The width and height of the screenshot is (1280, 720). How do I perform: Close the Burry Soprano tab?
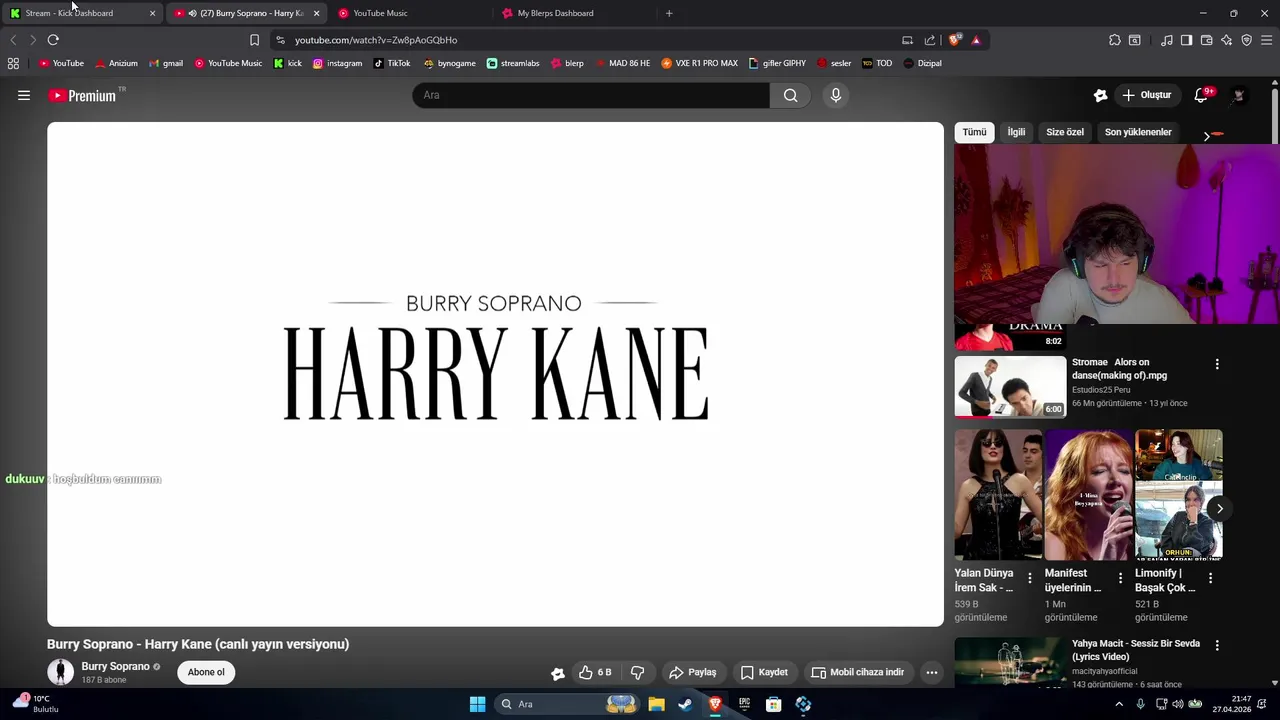316,13
